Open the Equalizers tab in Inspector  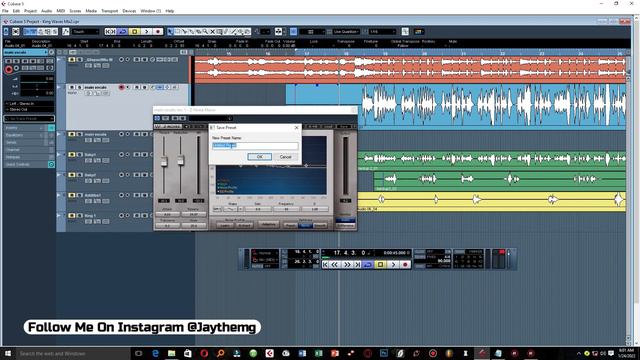[24, 135]
